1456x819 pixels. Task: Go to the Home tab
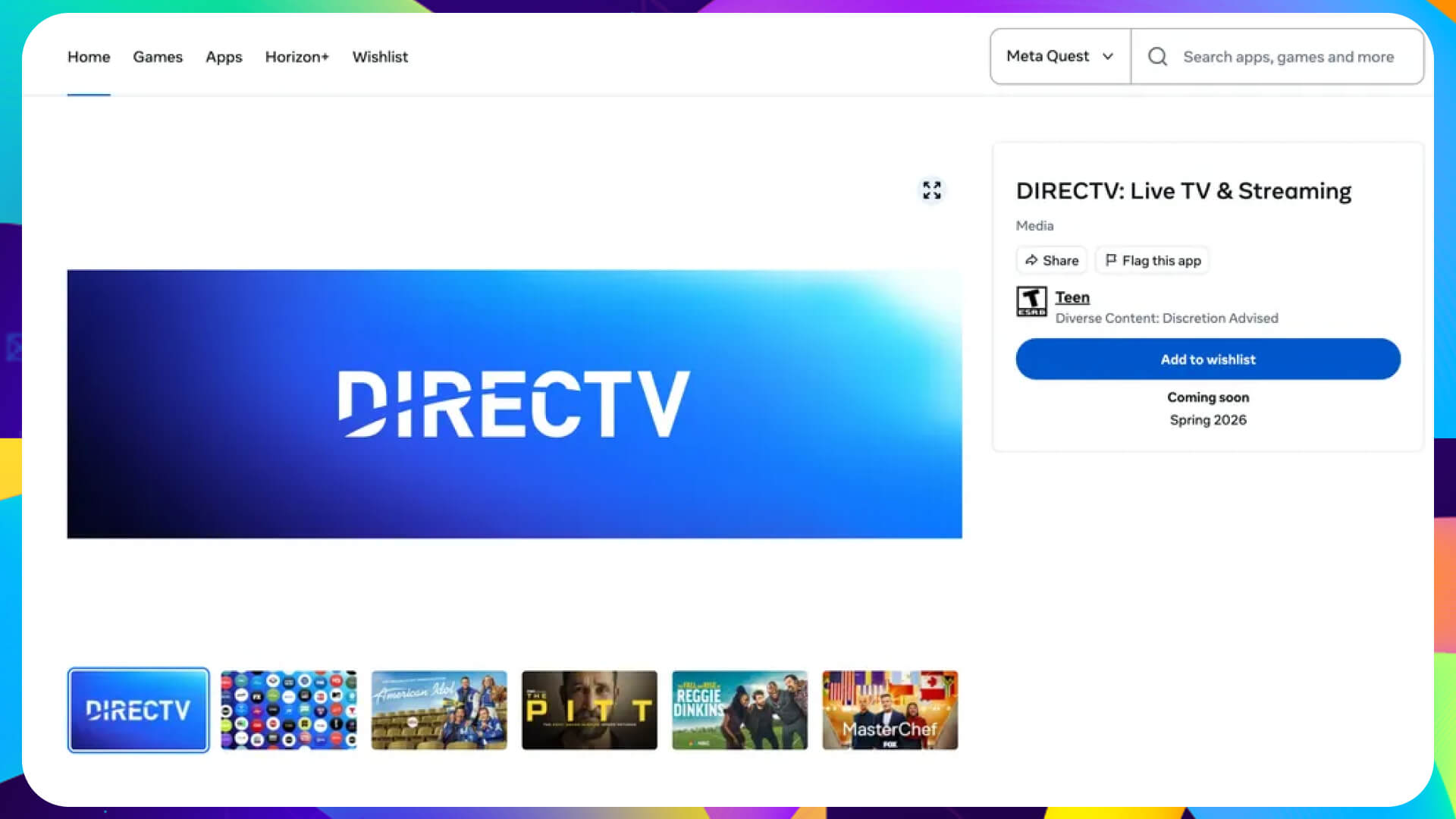coord(89,57)
